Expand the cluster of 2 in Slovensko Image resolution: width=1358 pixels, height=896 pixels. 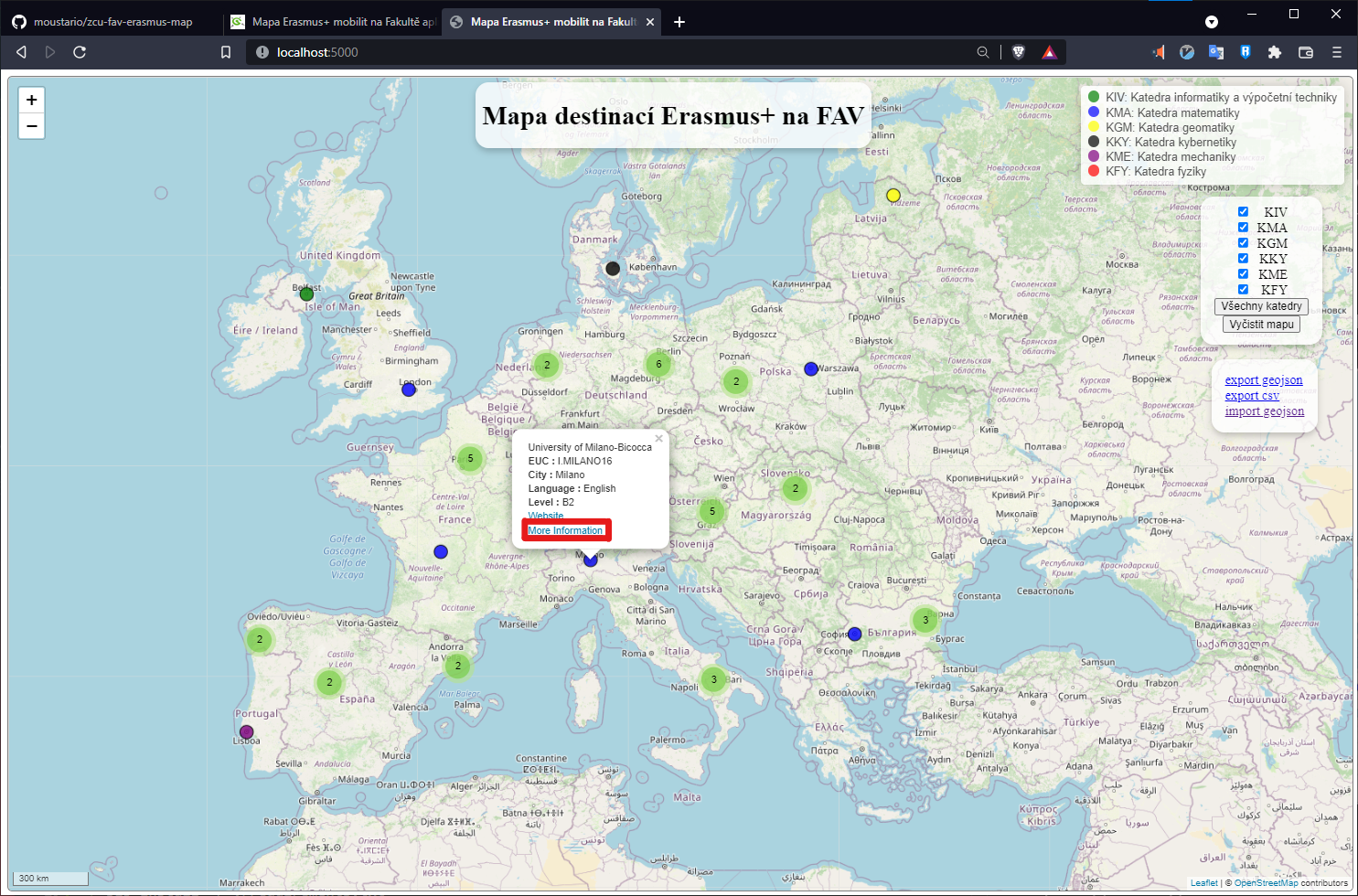click(x=796, y=488)
